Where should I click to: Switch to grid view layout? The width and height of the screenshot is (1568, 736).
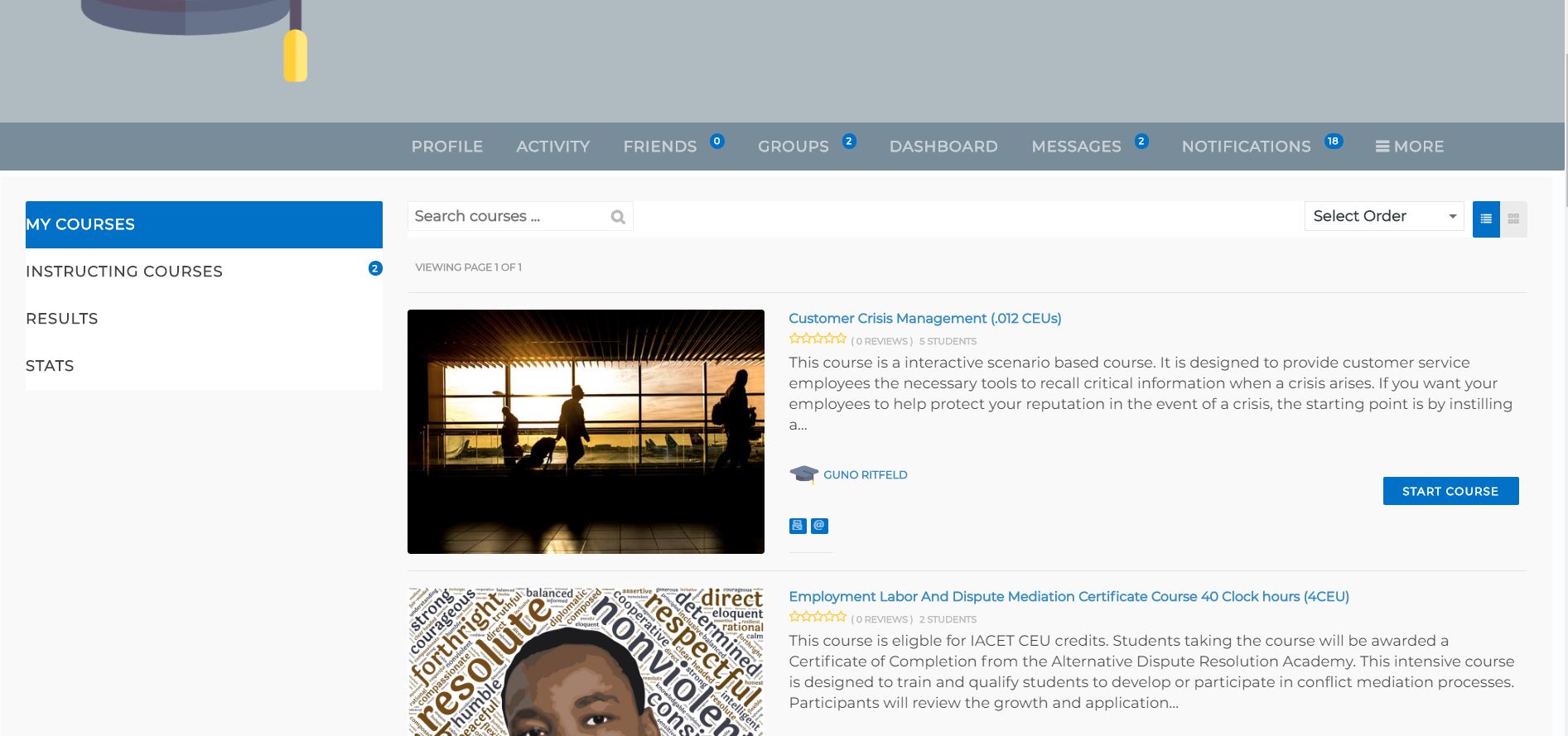1513,219
